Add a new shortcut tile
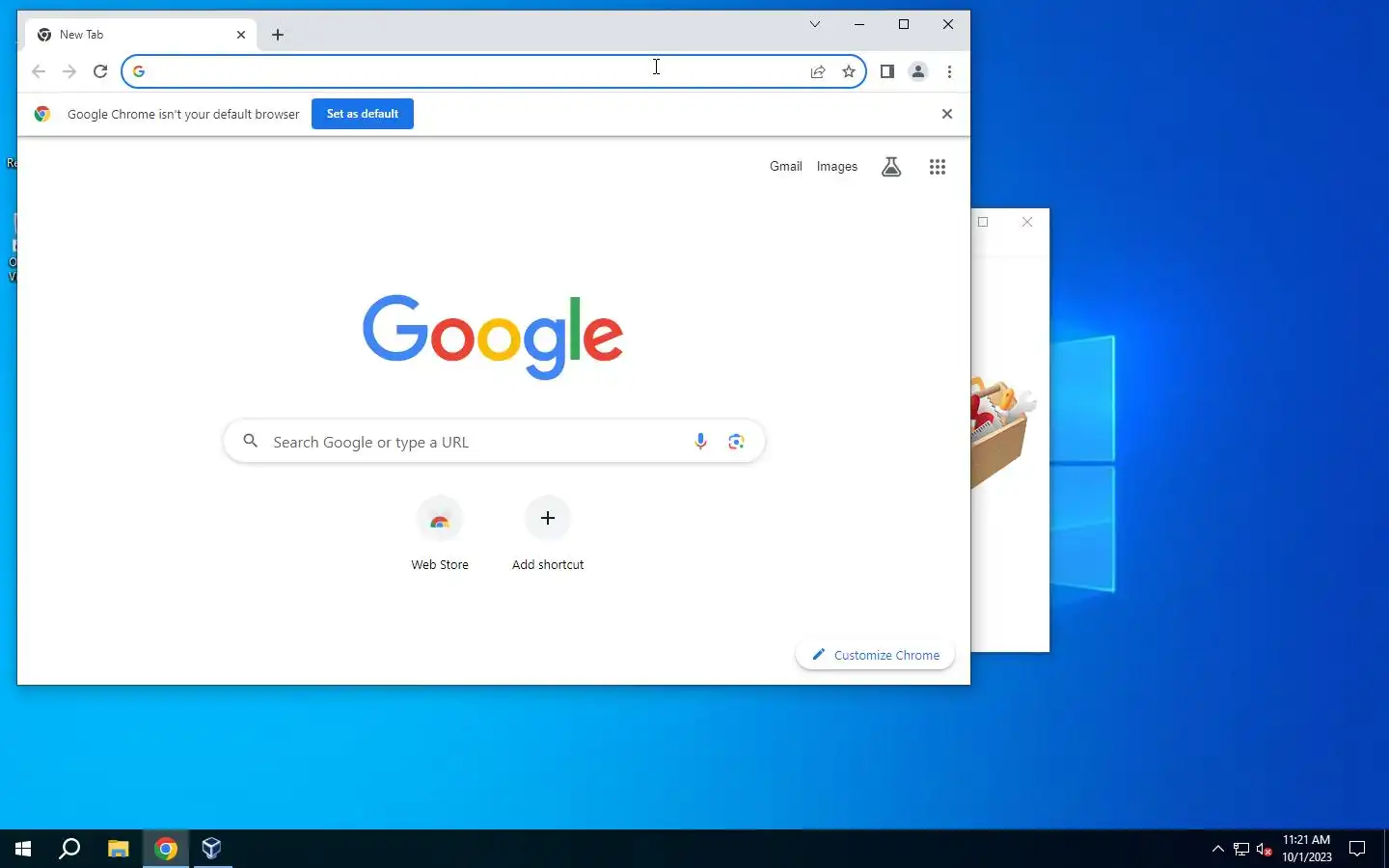The width and height of the screenshot is (1389, 868). coord(548,535)
